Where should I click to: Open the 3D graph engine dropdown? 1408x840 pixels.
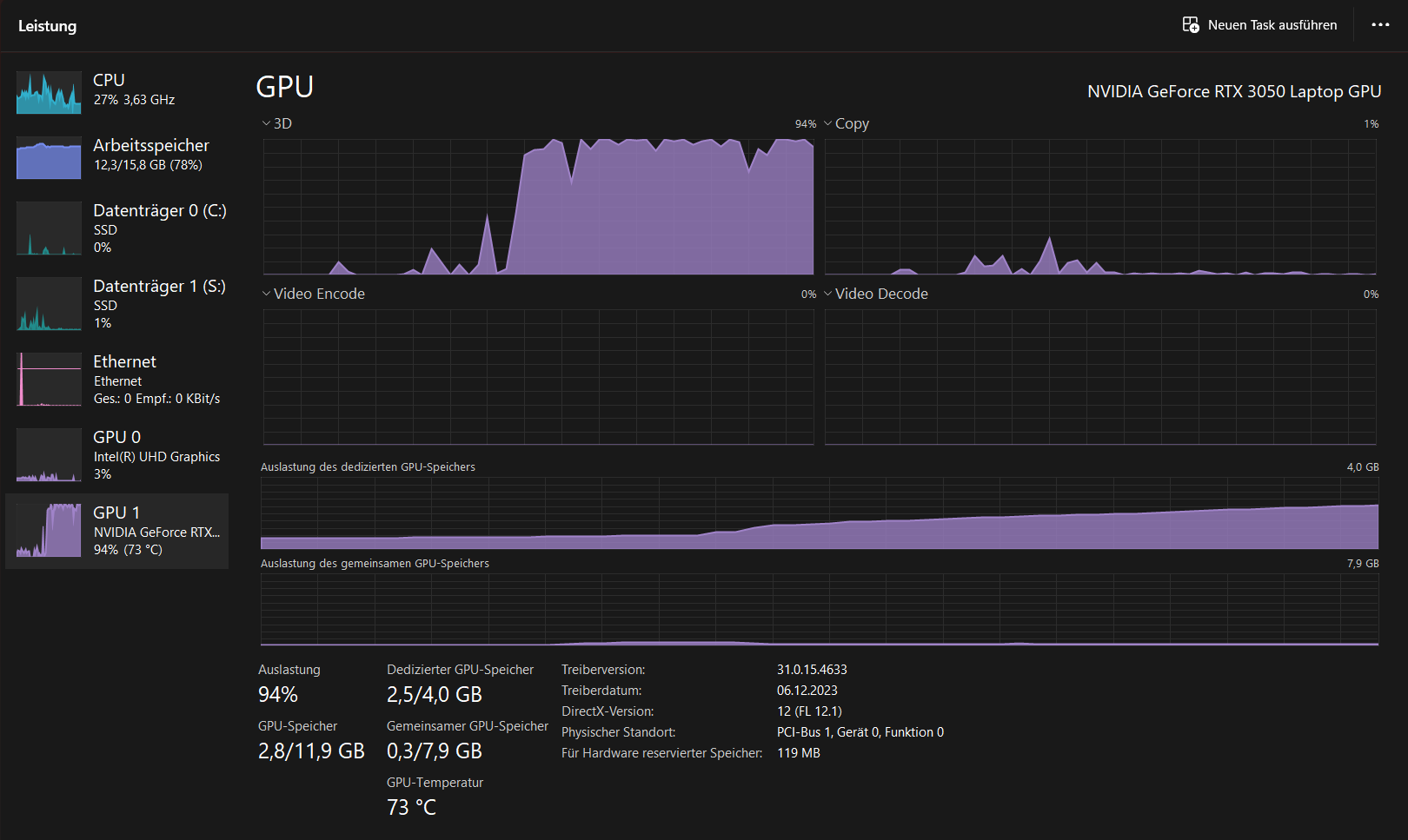(x=277, y=123)
